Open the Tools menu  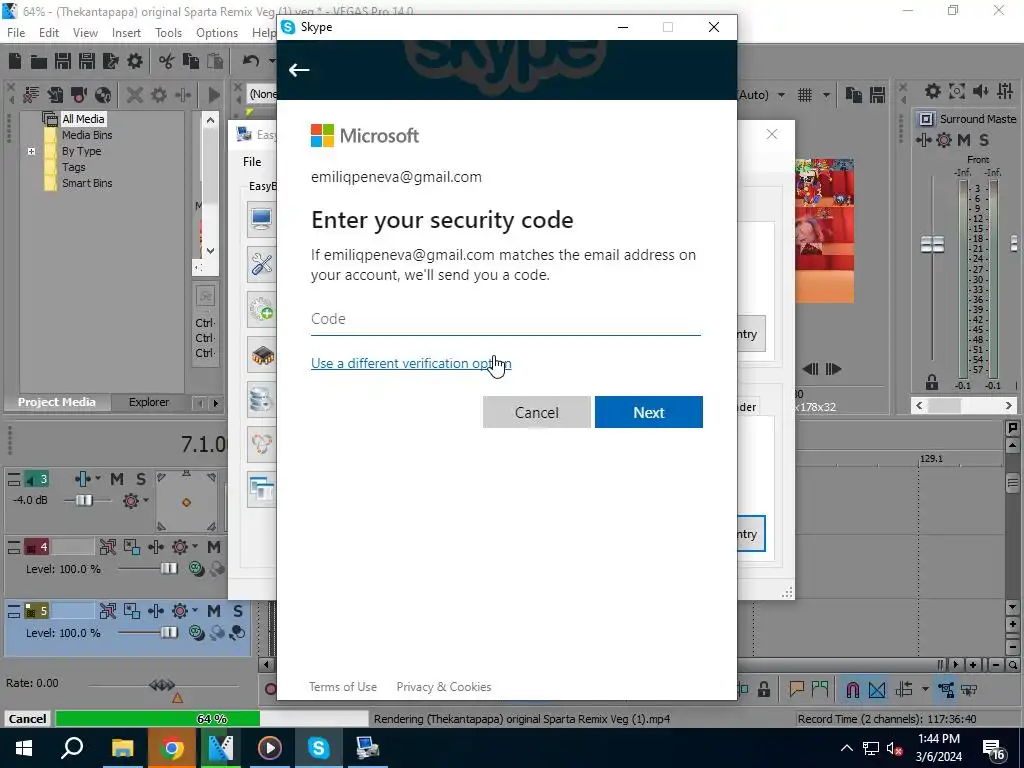click(168, 33)
